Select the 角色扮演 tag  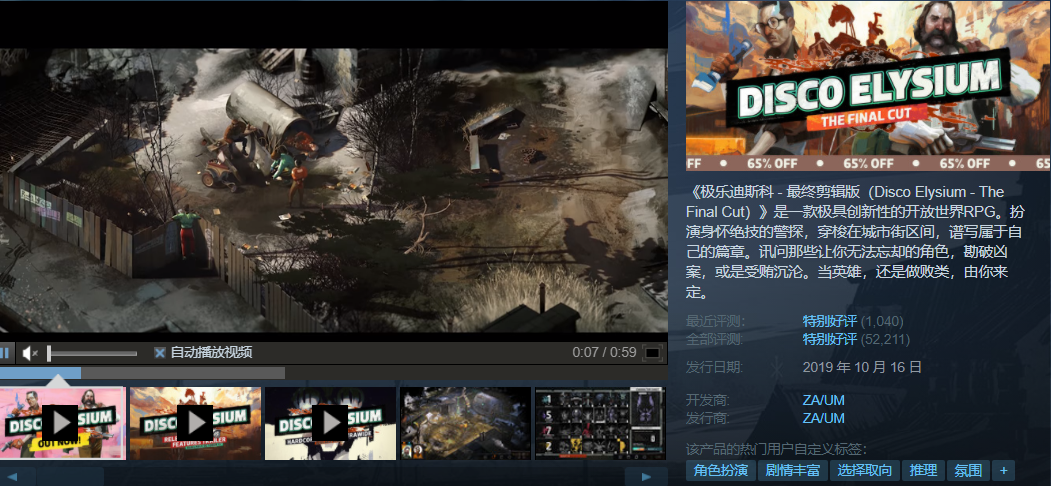[x=721, y=470]
